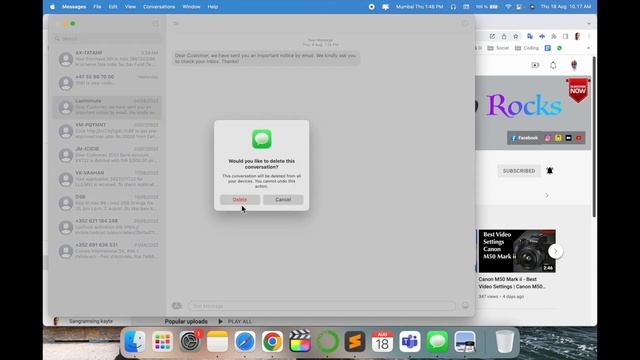Click the YouTube notifications bell
The image size is (640, 360).
(553, 65)
